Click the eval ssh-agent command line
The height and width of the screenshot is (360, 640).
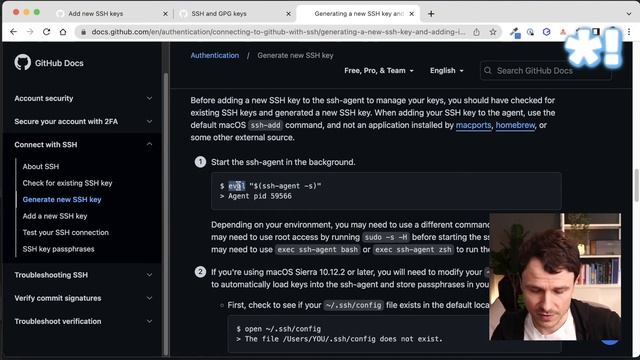tap(271, 186)
